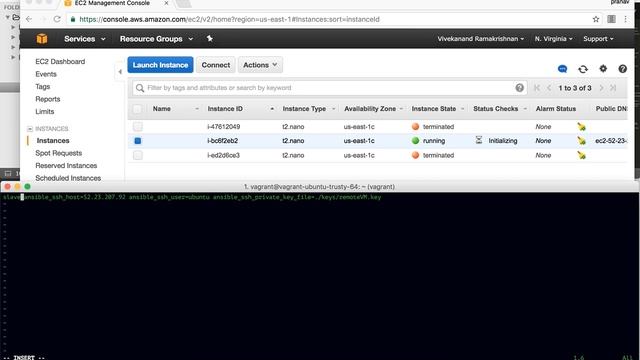Refresh the instances list

pyautogui.click(x=583, y=69)
